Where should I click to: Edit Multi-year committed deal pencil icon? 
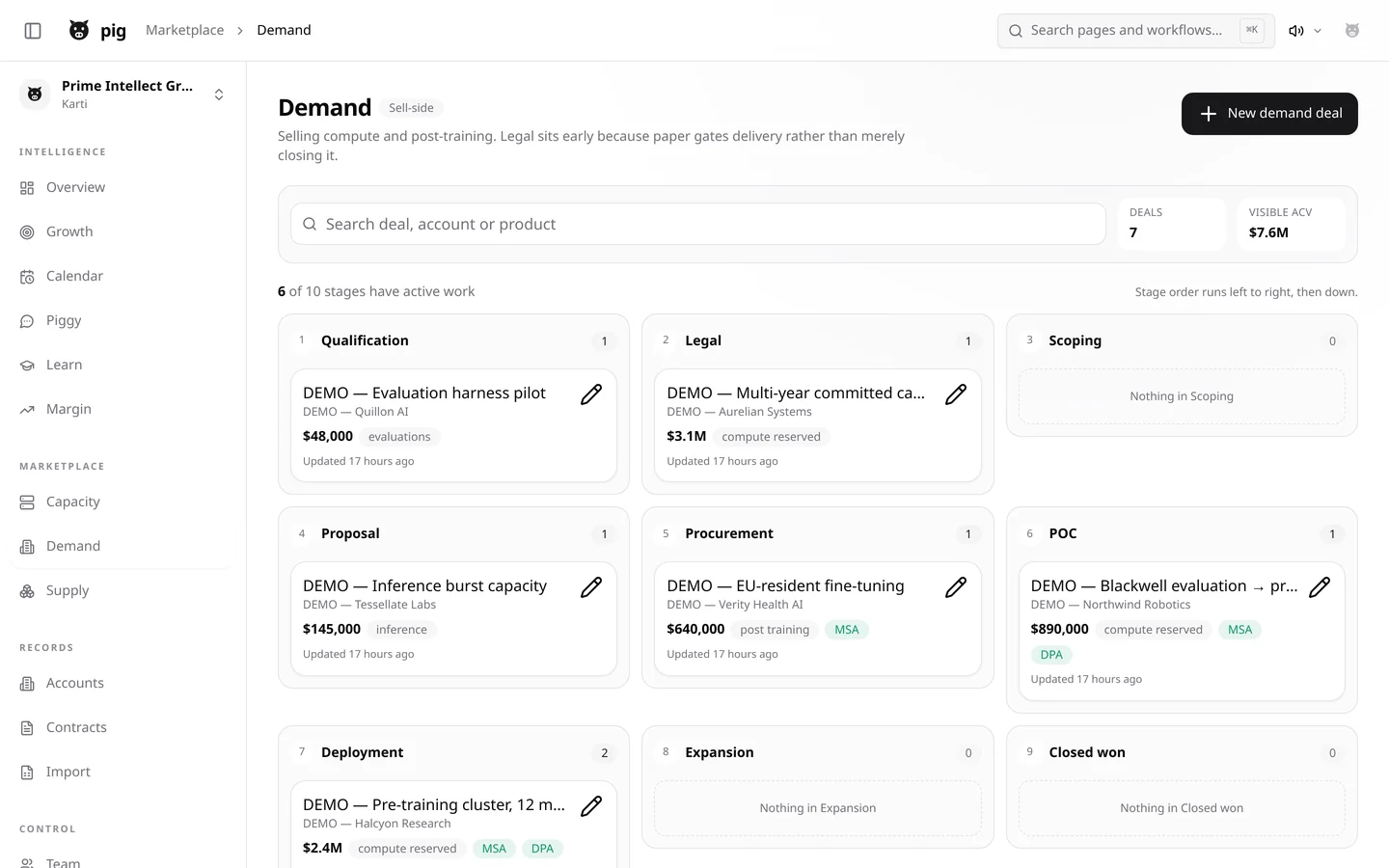tap(956, 394)
